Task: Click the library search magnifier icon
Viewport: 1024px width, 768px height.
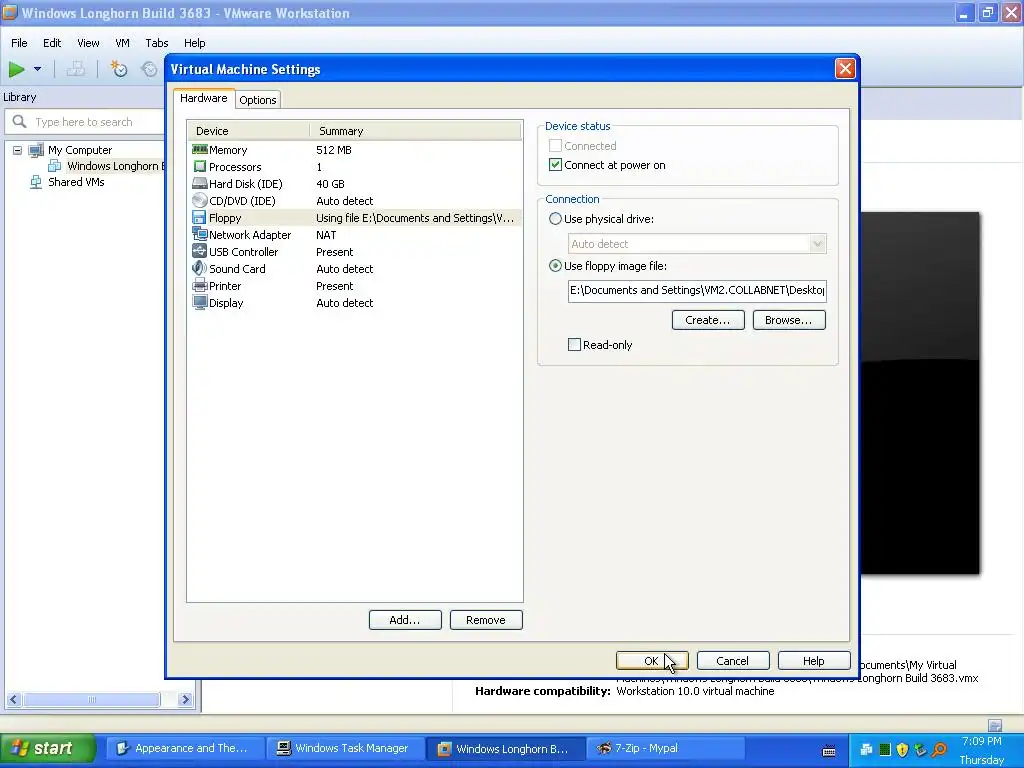Action: [20, 122]
